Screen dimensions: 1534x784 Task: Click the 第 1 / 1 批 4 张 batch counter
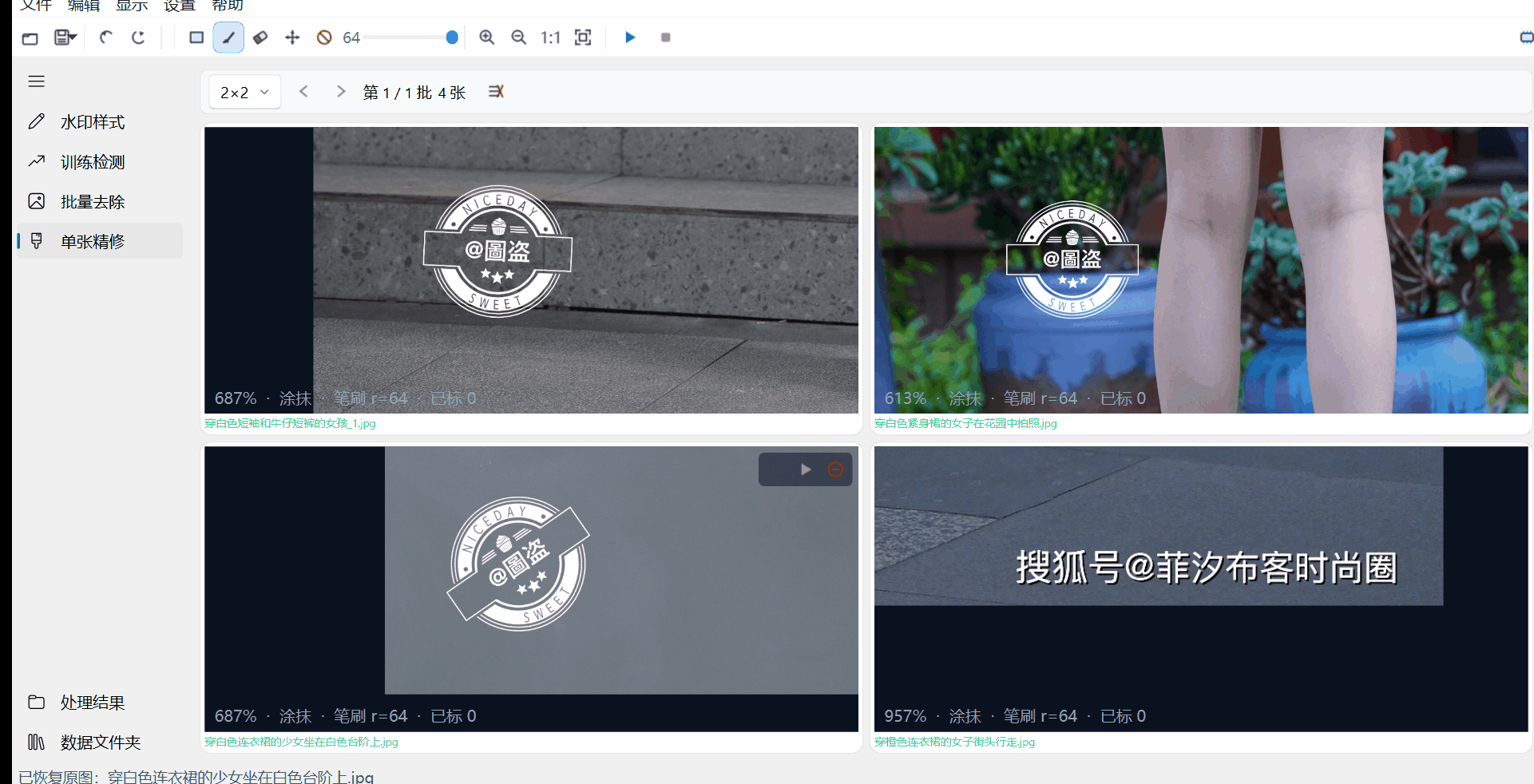pos(414,93)
